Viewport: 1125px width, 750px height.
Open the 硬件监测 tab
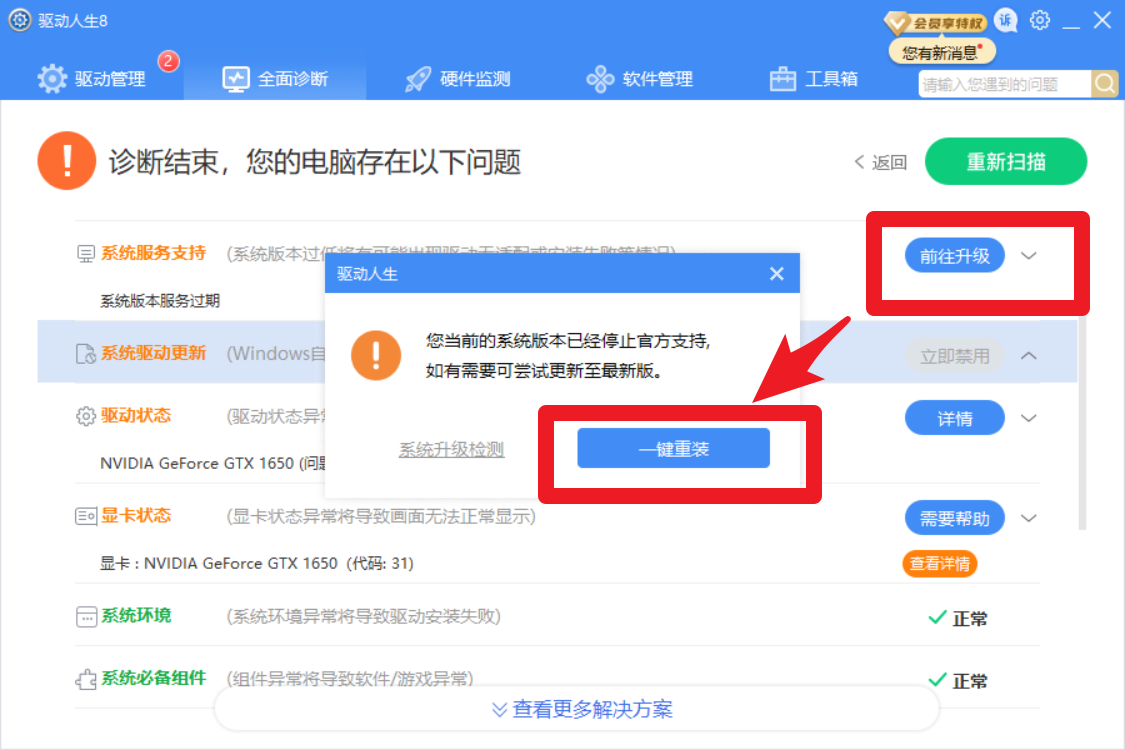(457, 78)
